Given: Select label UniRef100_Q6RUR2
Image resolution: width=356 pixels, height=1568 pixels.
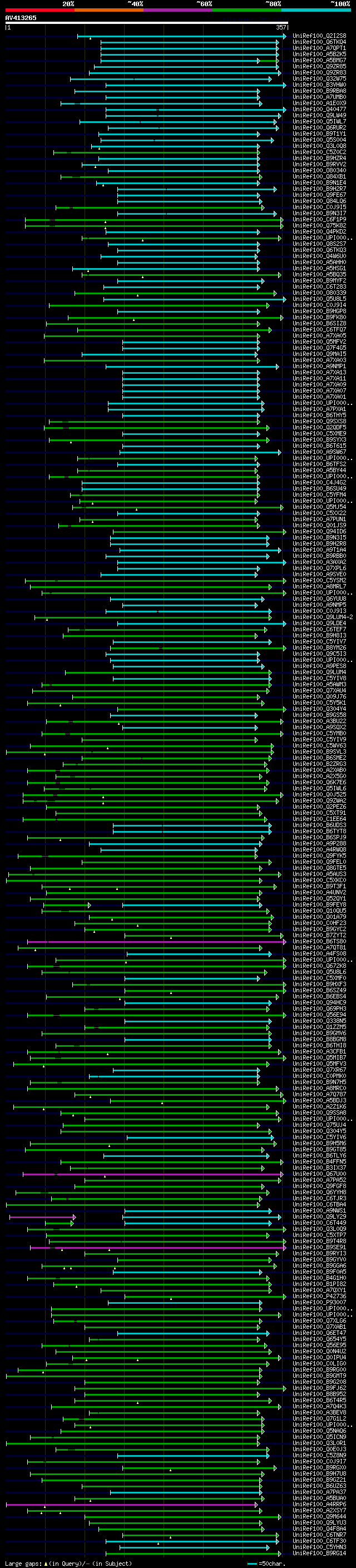Looking at the screenshot, I should [x=319, y=128].
